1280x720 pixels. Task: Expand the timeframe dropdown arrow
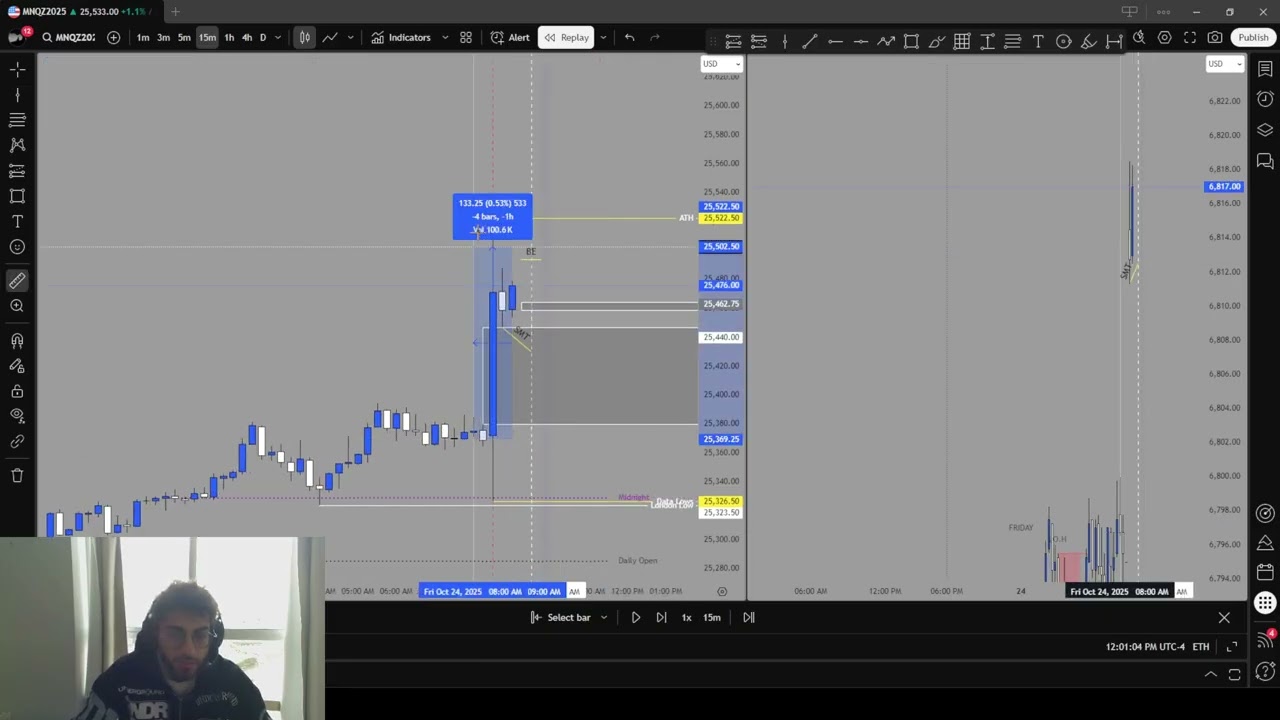(277, 37)
